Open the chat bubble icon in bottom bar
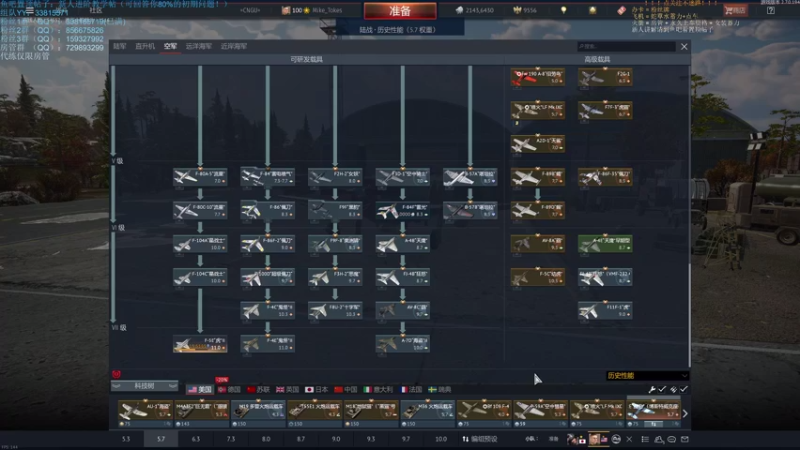 (671, 439)
